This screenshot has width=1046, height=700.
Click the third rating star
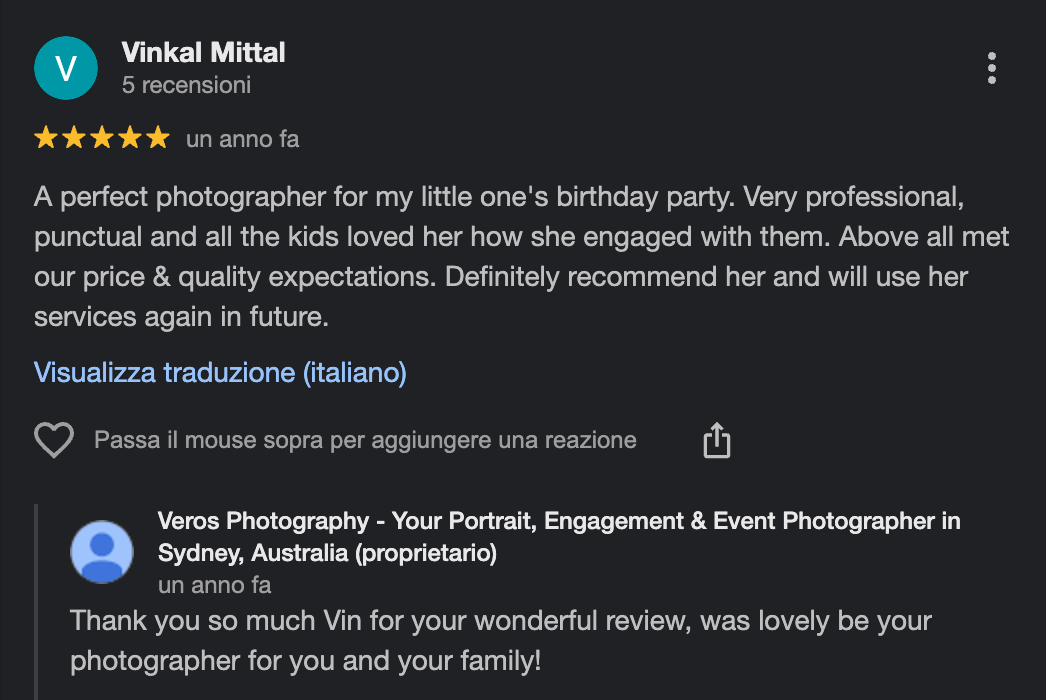(x=102, y=139)
